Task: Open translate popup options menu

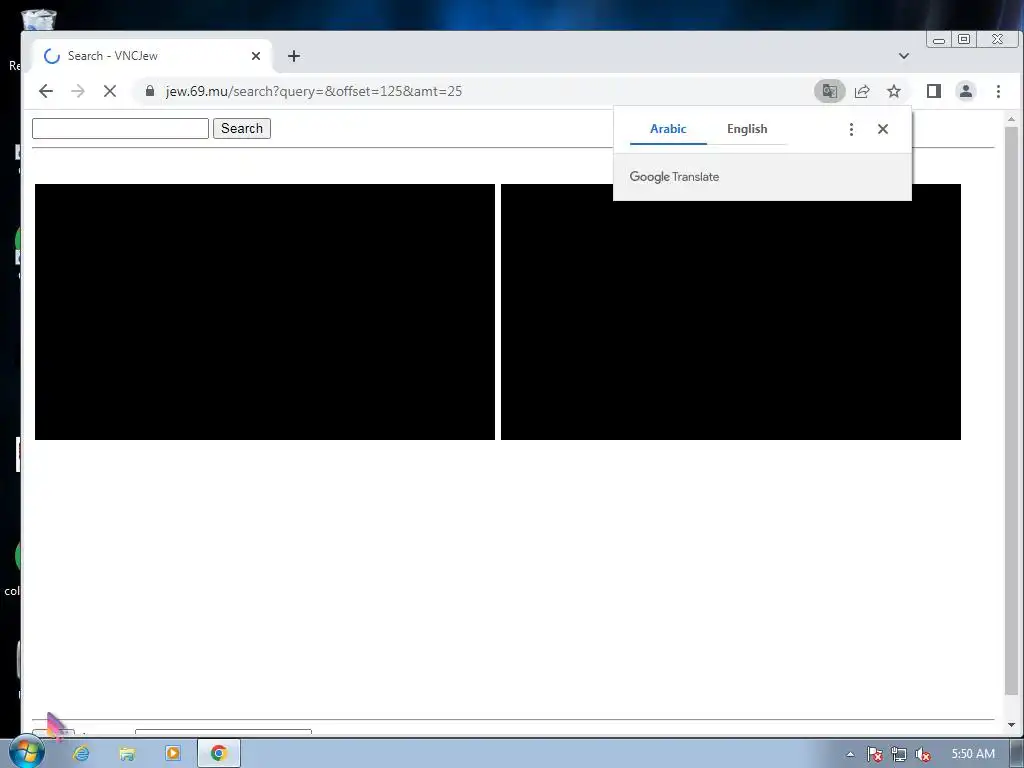Action: pos(851,129)
